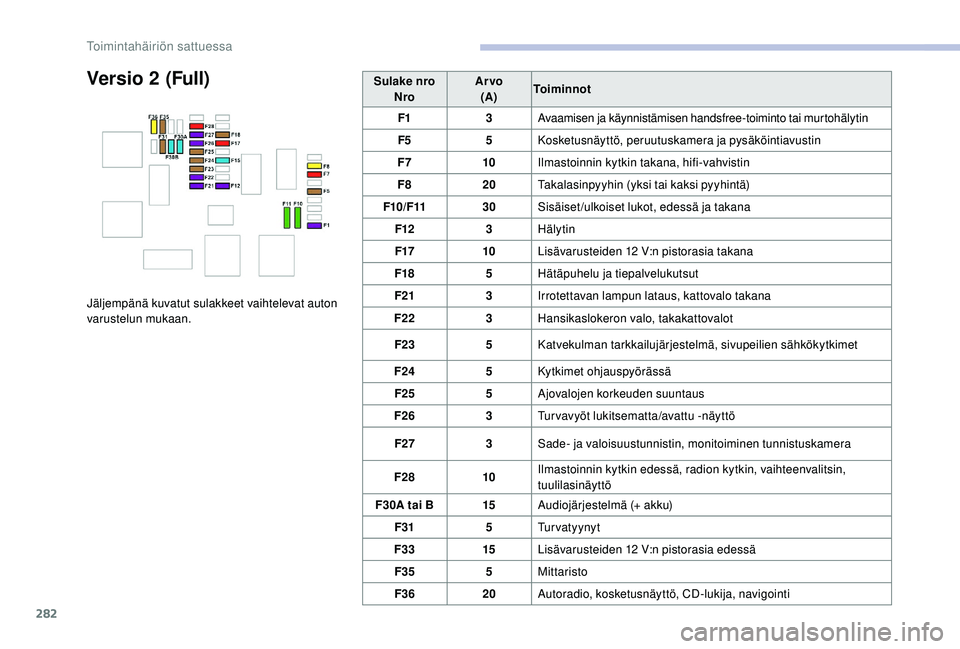This screenshot has height=649, width=960.
Task: Click the F1 cell in the table
Action: coord(404,118)
